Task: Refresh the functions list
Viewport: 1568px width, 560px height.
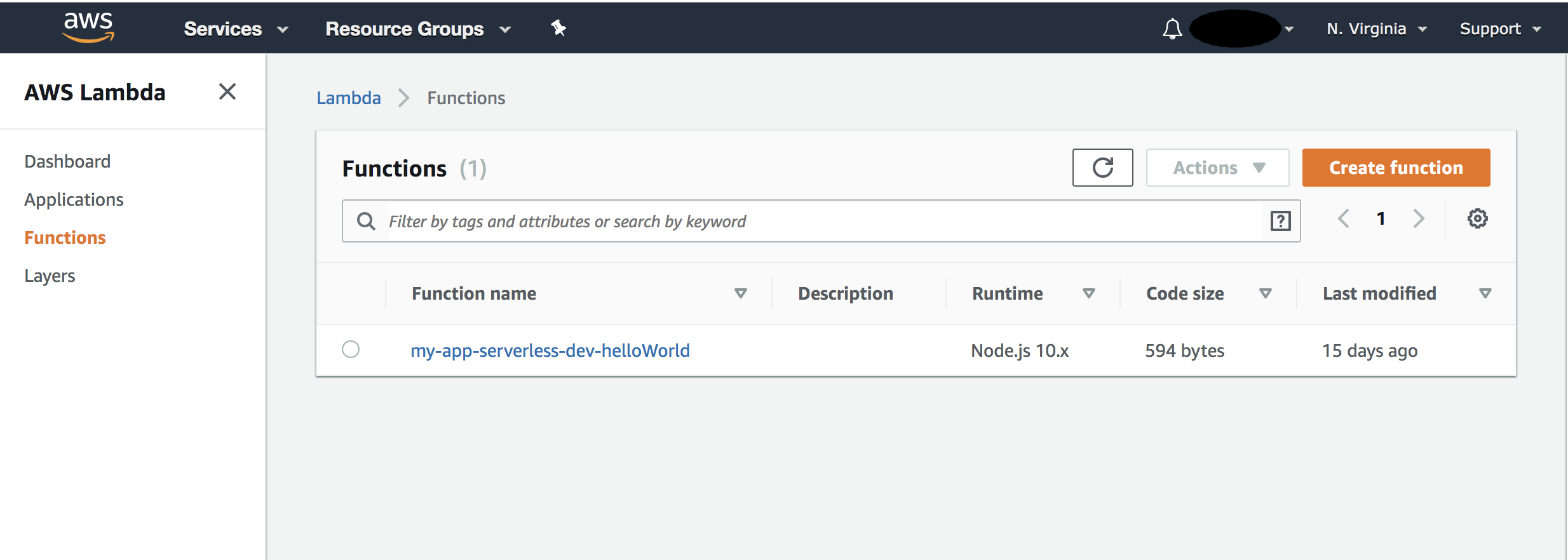Action: tap(1102, 168)
